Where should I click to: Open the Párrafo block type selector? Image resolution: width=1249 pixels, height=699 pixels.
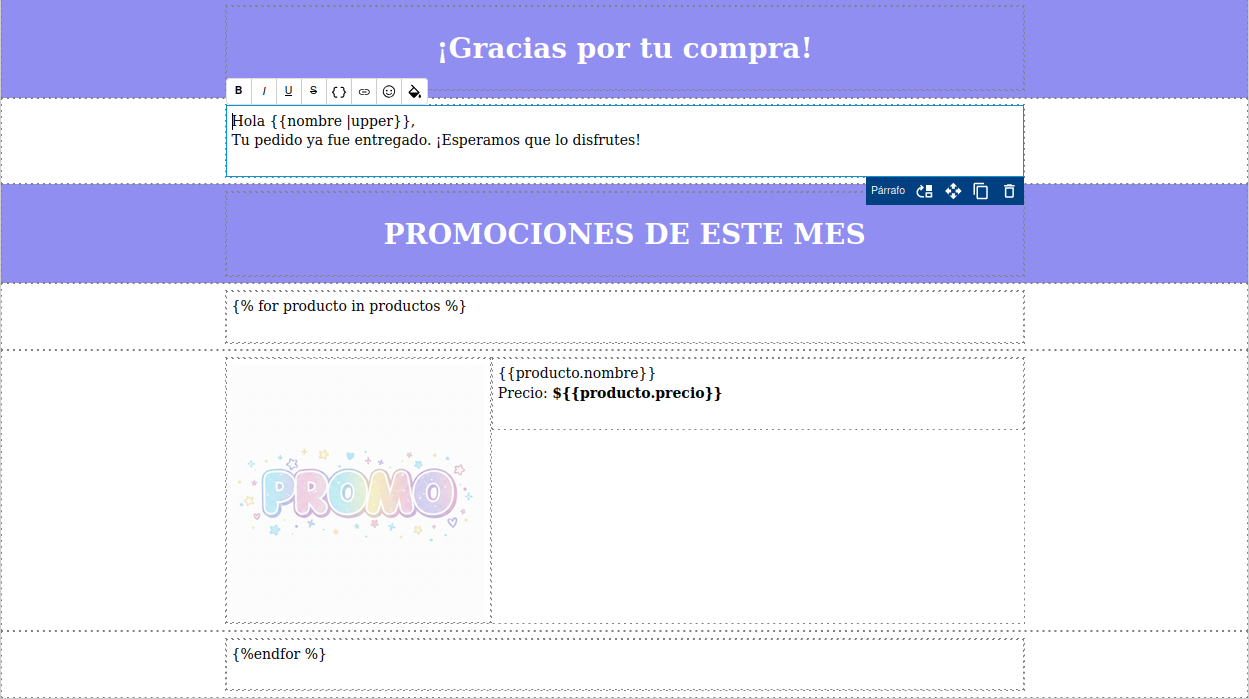pos(887,191)
